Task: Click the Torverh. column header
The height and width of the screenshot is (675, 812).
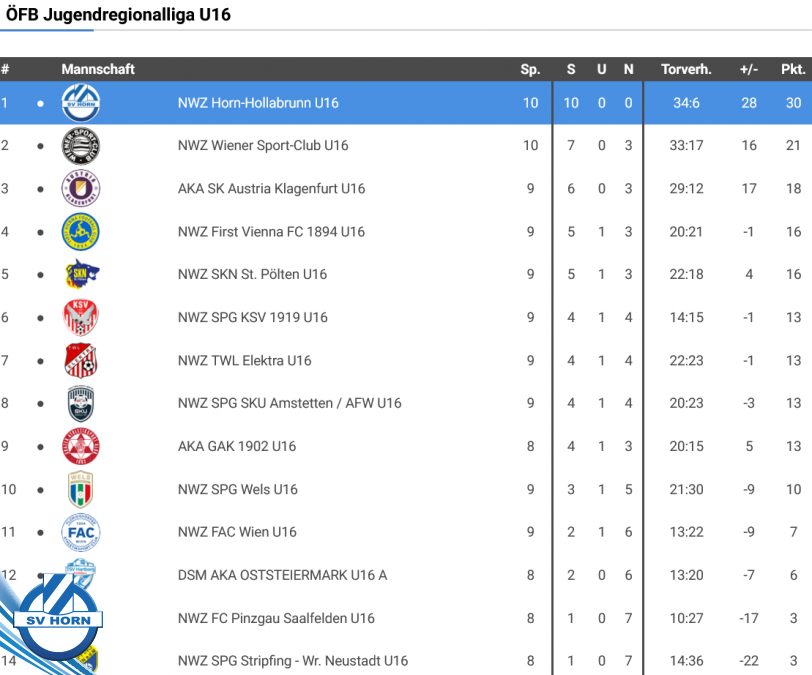Action: [x=686, y=69]
